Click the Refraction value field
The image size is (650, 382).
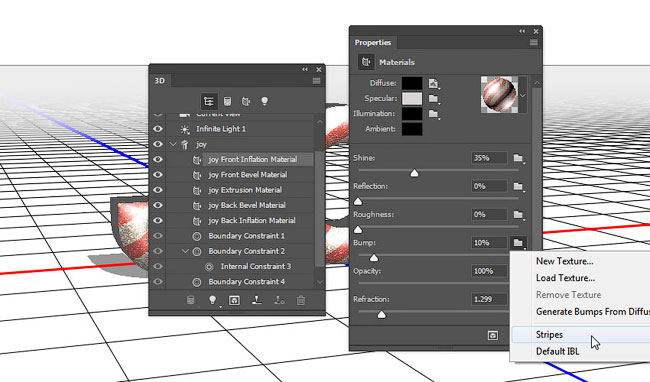[x=489, y=299]
